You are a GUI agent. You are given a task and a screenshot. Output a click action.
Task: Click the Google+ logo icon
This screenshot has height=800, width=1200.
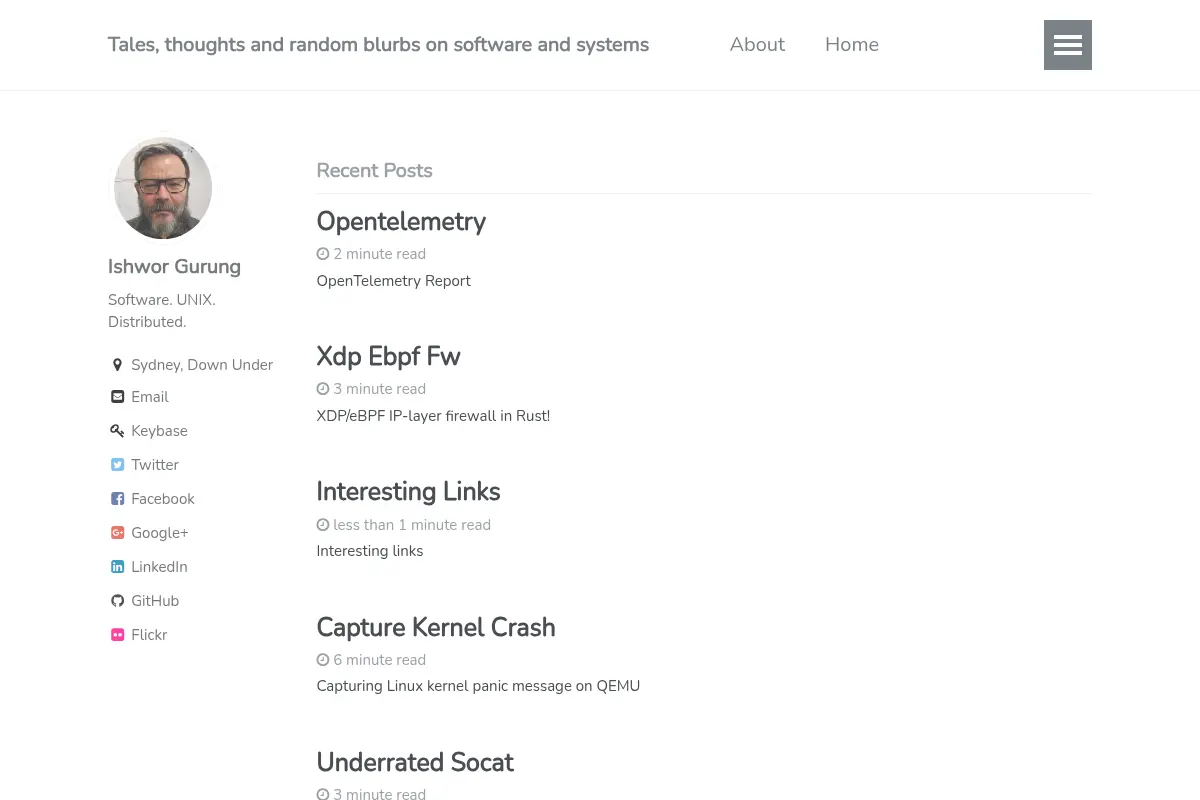tap(117, 533)
